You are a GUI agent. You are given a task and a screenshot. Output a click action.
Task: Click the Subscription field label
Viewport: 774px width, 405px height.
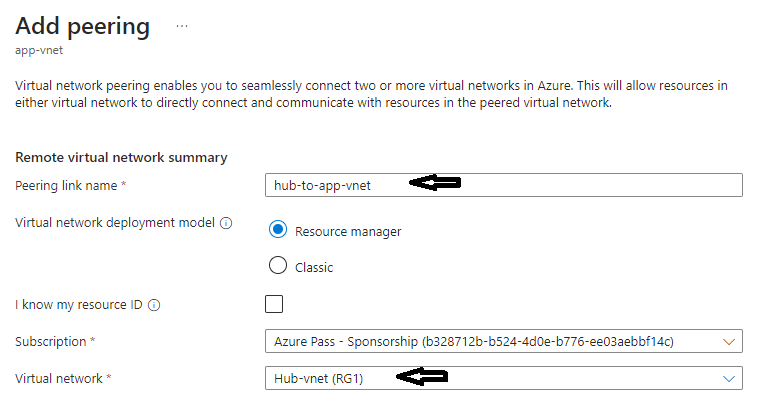point(55,341)
